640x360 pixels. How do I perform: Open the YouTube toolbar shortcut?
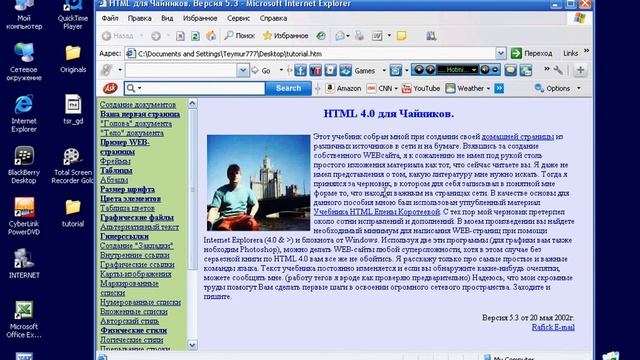[x=421, y=88]
